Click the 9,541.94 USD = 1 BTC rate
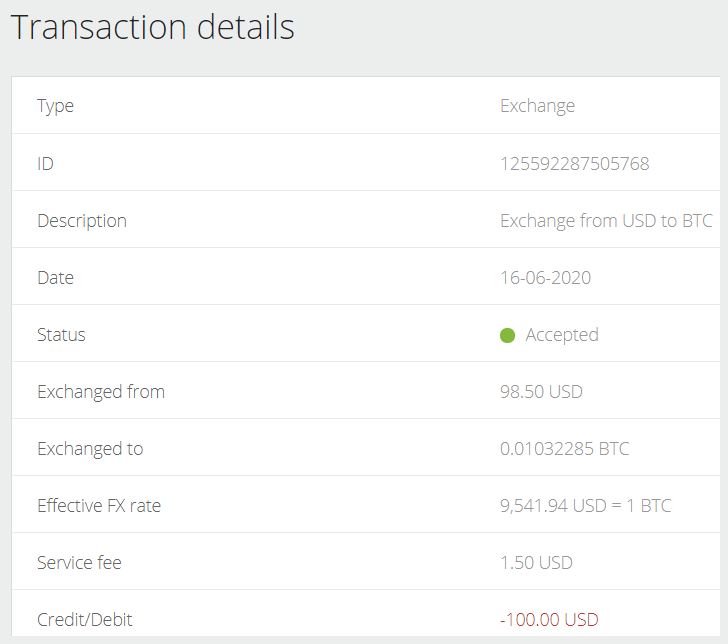Image resolution: width=728 pixels, height=644 pixels. click(585, 506)
